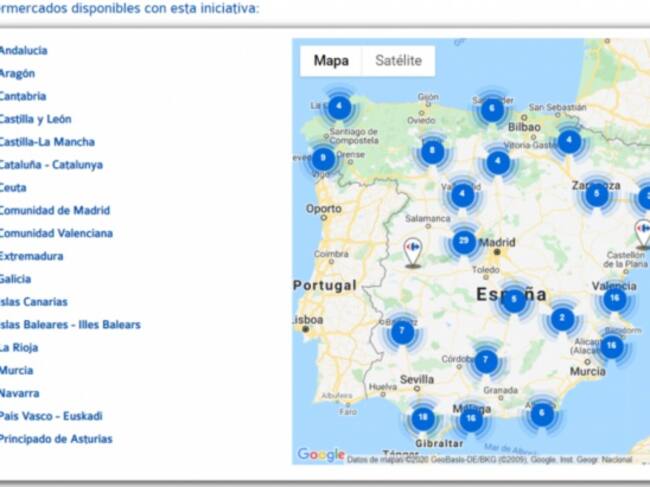Open the Comunidad de Madrid link
Viewport: 650px width, 487px height.
point(55,211)
